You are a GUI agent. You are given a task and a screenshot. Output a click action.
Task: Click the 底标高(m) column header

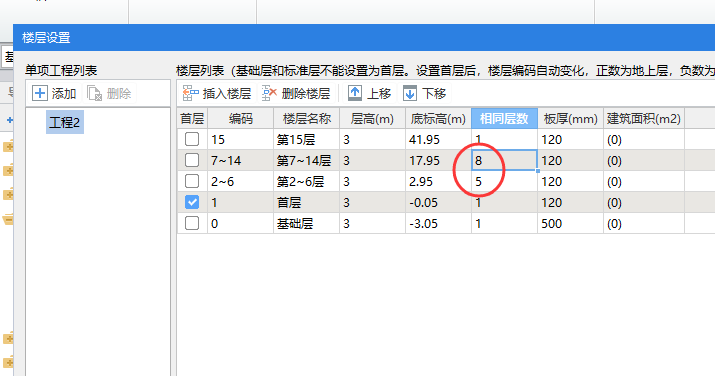[438, 118]
